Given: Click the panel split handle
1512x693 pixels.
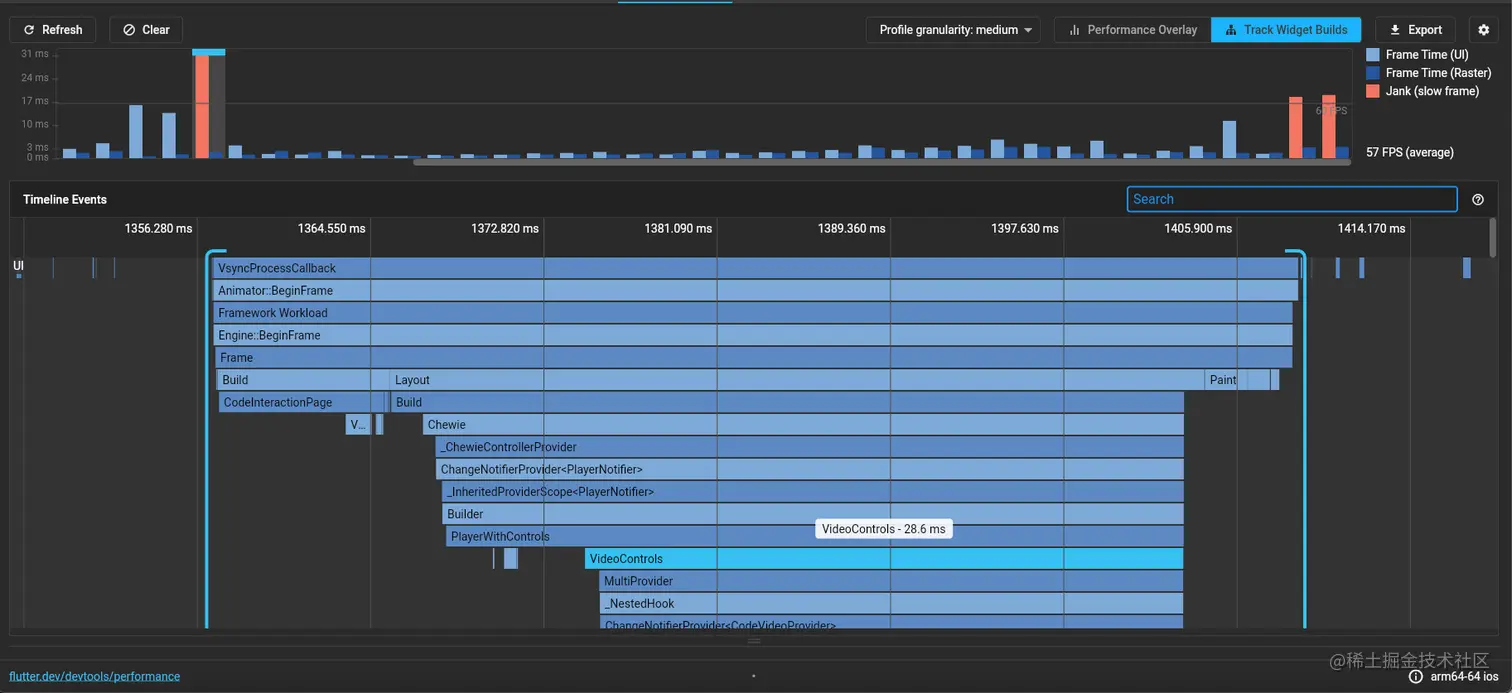Looking at the screenshot, I should (x=755, y=641).
